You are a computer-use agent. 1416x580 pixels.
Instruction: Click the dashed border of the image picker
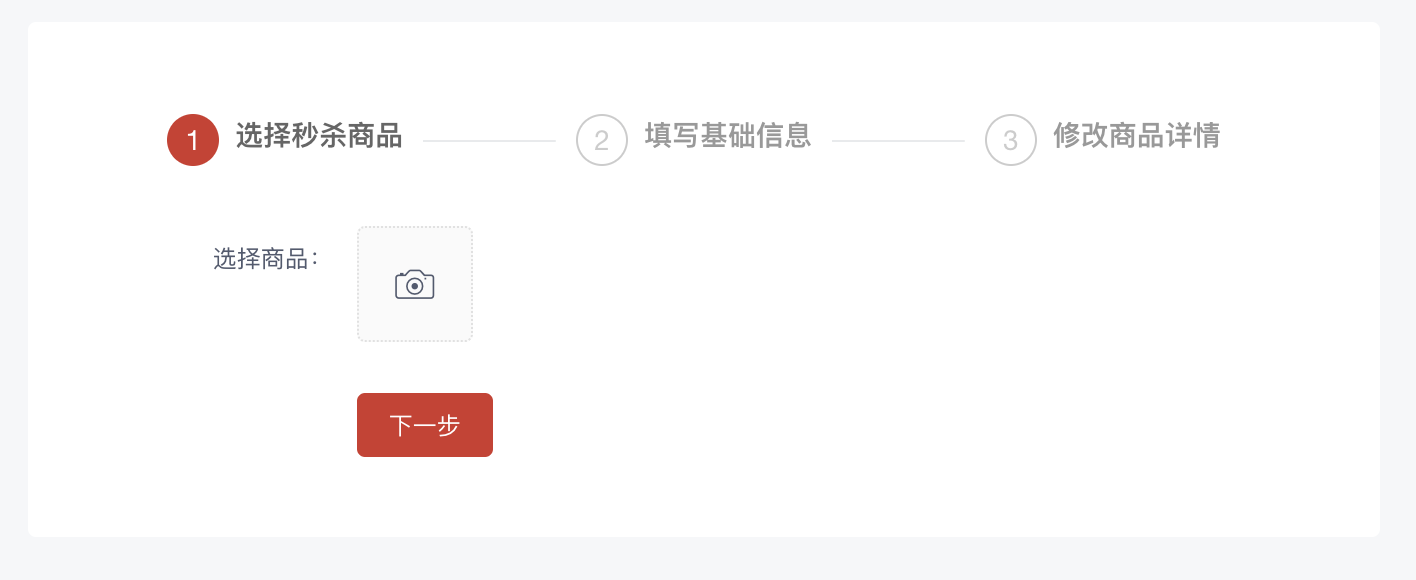click(x=415, y=227)
